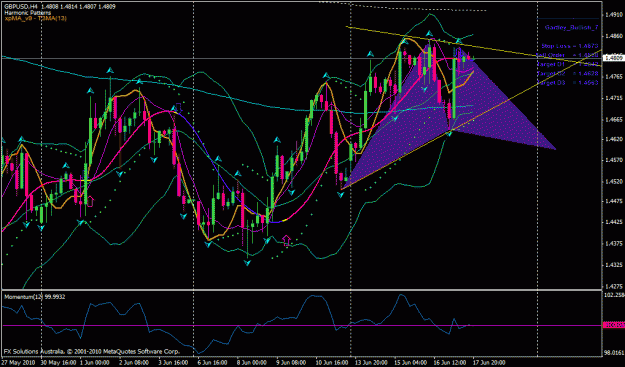Click the 2 Jun 08:00 time label

pyautogui.click(x=134, y=363)
